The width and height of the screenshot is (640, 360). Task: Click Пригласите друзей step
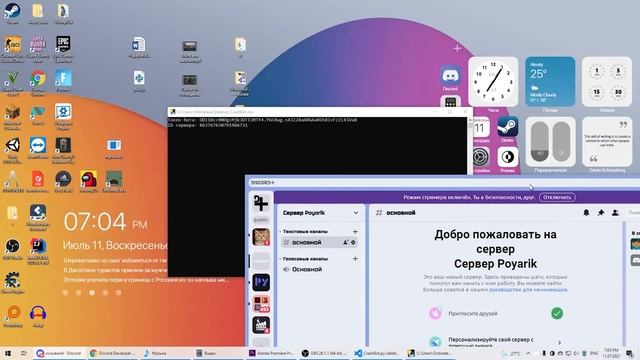tap(496, 313)
